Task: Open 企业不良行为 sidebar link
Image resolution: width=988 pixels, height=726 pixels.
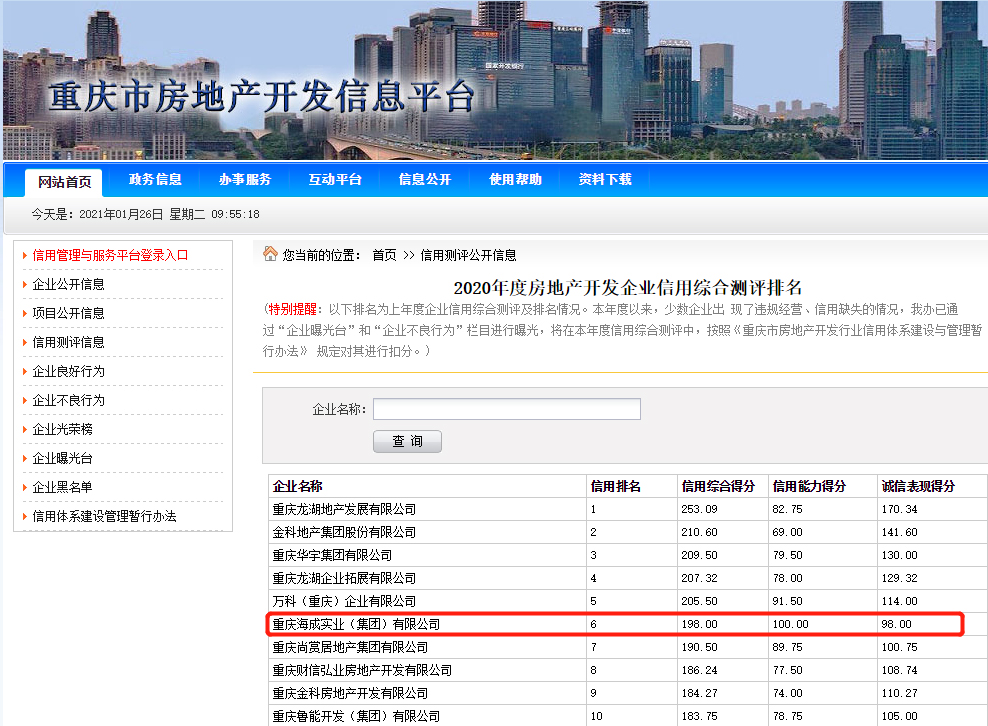Action: (68, 400)
